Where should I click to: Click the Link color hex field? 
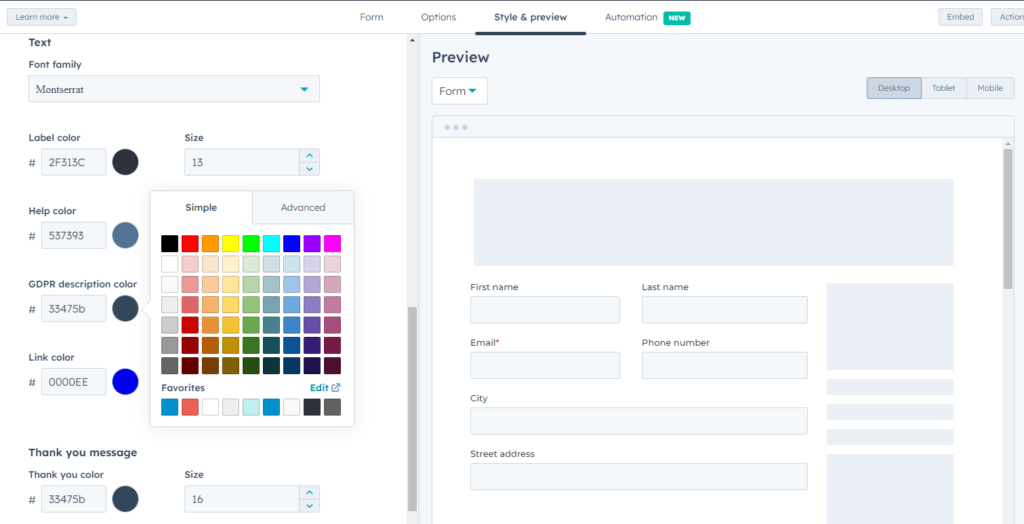74,382
